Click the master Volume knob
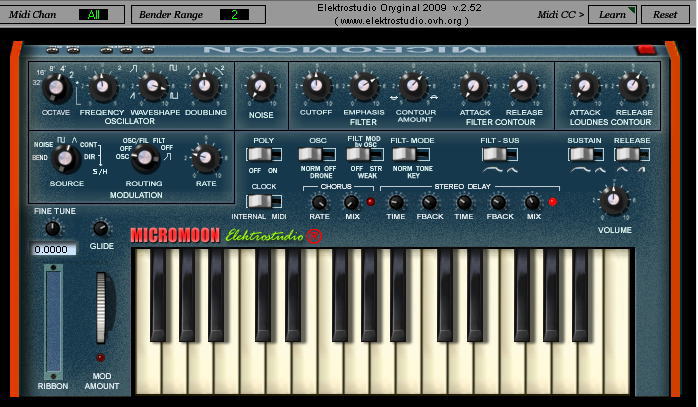698x407 pixels. [613, 200]
